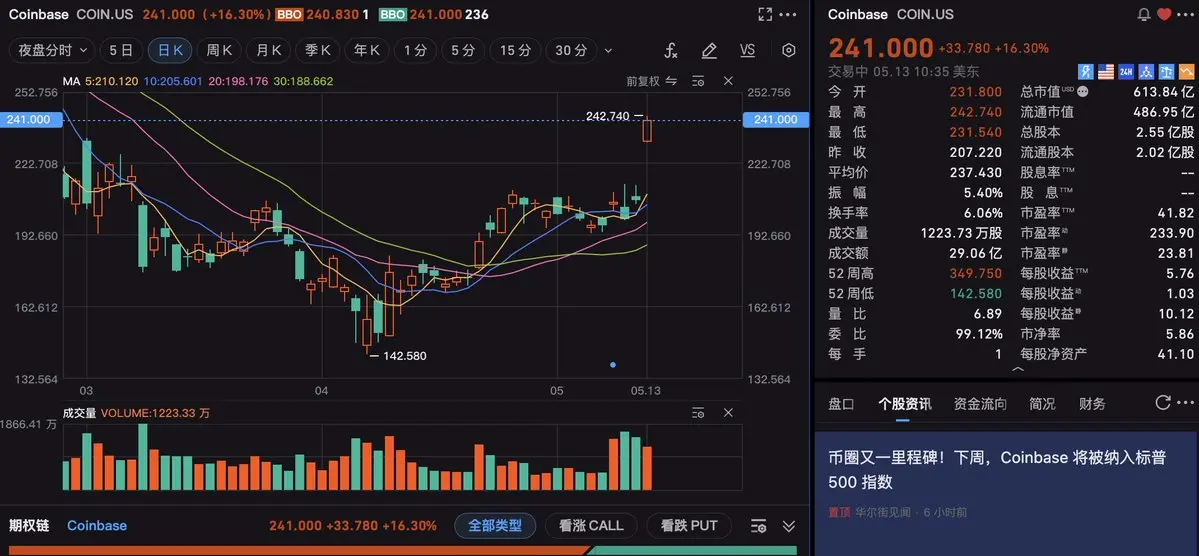Click the VOLUME:1223.33 万 label
The width and height of the screenshot is (1199, 556).
[155, 413]
